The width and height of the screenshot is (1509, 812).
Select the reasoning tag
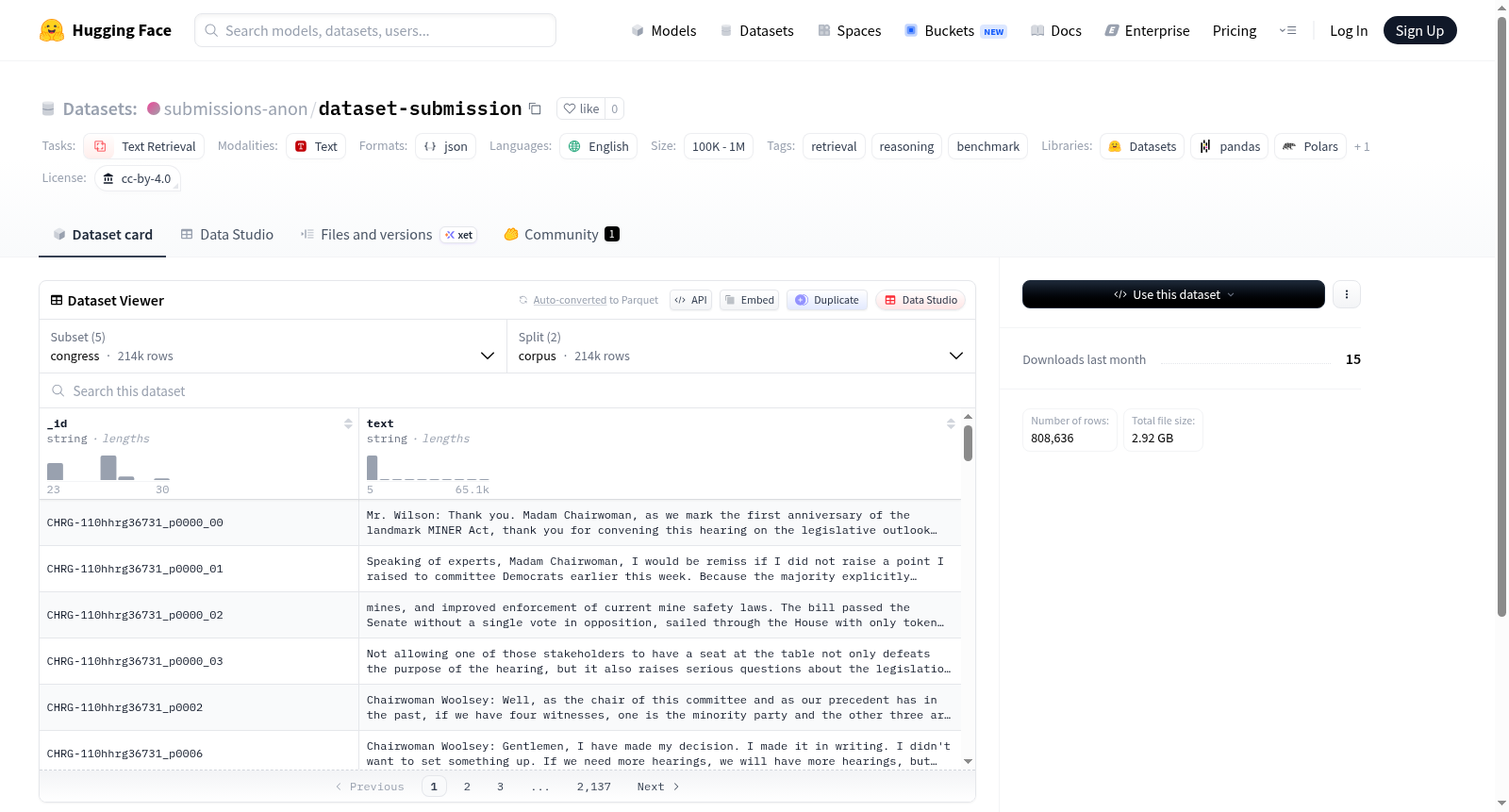click(x=906, y=146)
